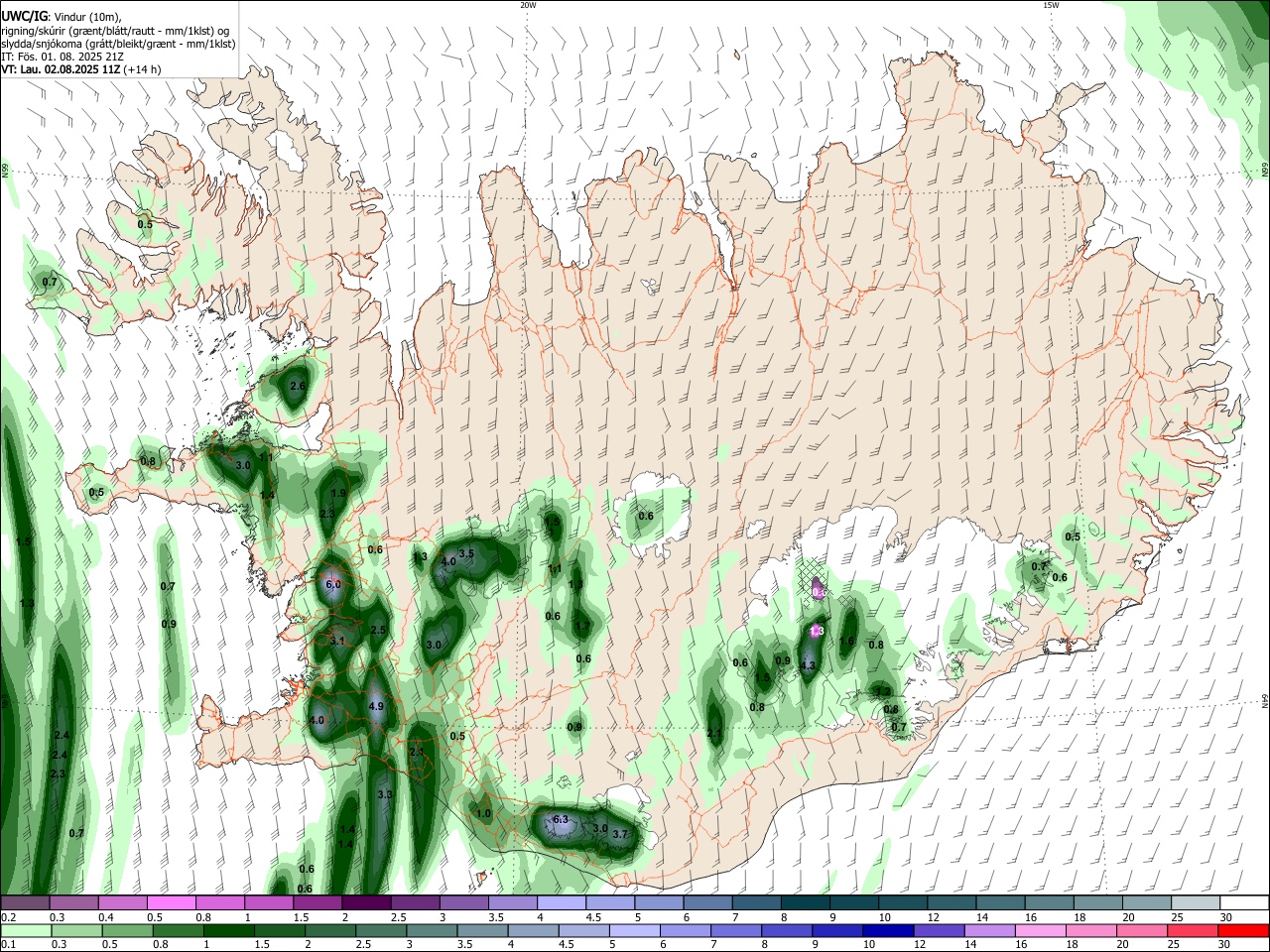Click the 3.7 precipitation value on the map
The width and height of the screenshot is (1270, 952).
pyautogui.click(x=620, y=834)
